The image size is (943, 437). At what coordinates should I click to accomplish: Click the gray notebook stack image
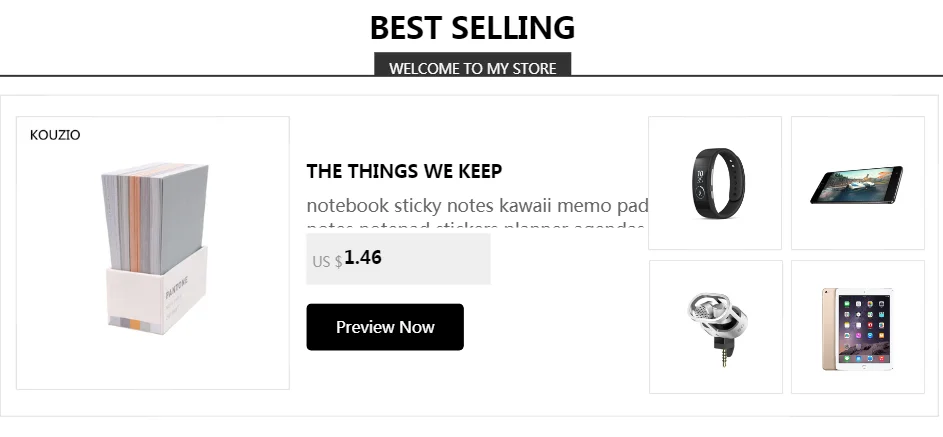pos(155,248)
